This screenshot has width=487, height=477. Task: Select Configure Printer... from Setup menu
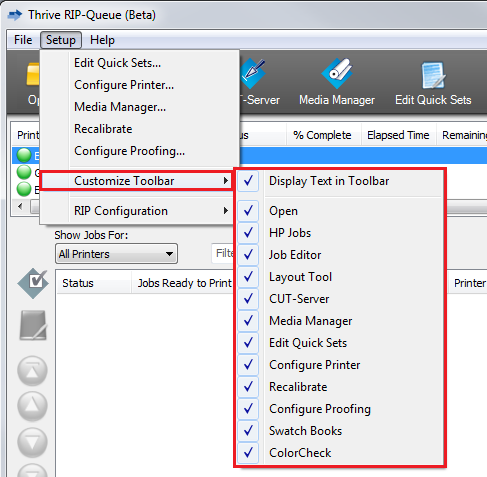click(x=124, y=85)
